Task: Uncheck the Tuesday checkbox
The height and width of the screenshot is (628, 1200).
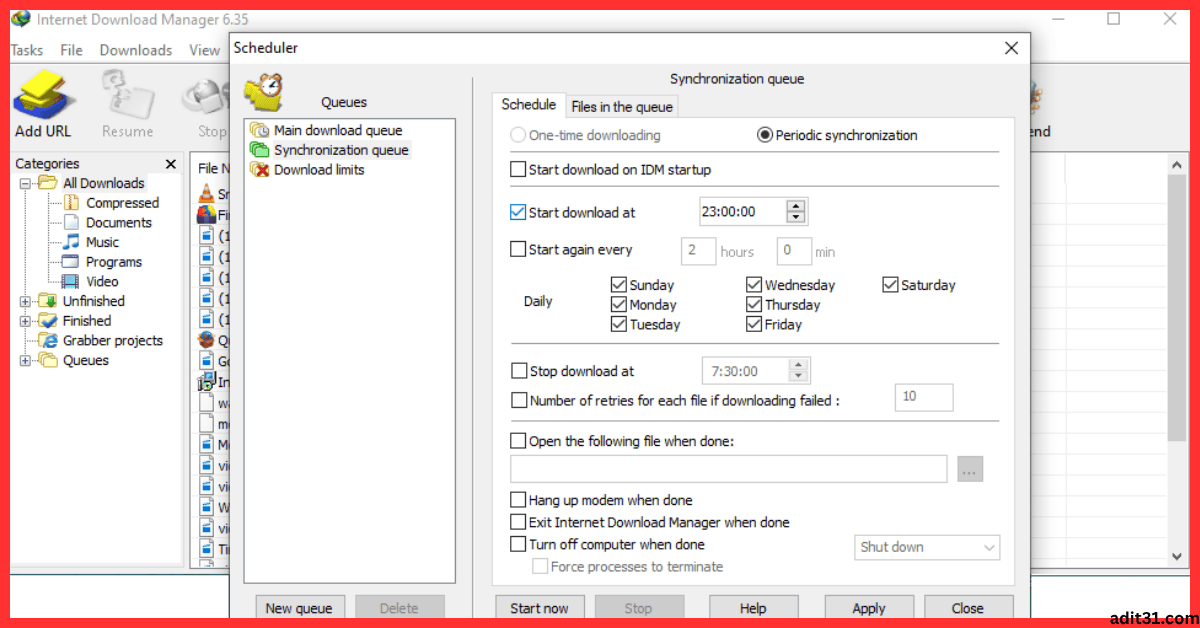Action: pos(618,324)
